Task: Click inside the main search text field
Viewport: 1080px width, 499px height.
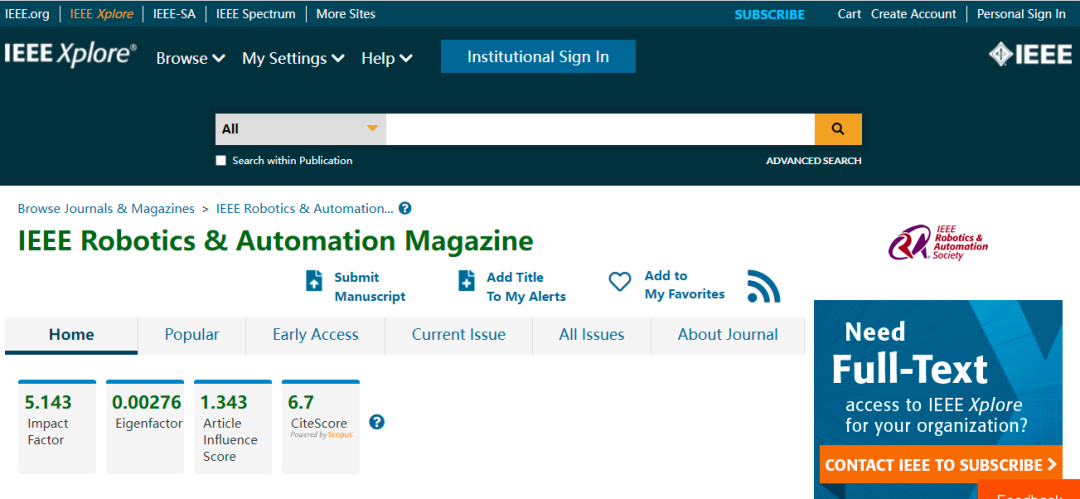Action: (600, 129)
